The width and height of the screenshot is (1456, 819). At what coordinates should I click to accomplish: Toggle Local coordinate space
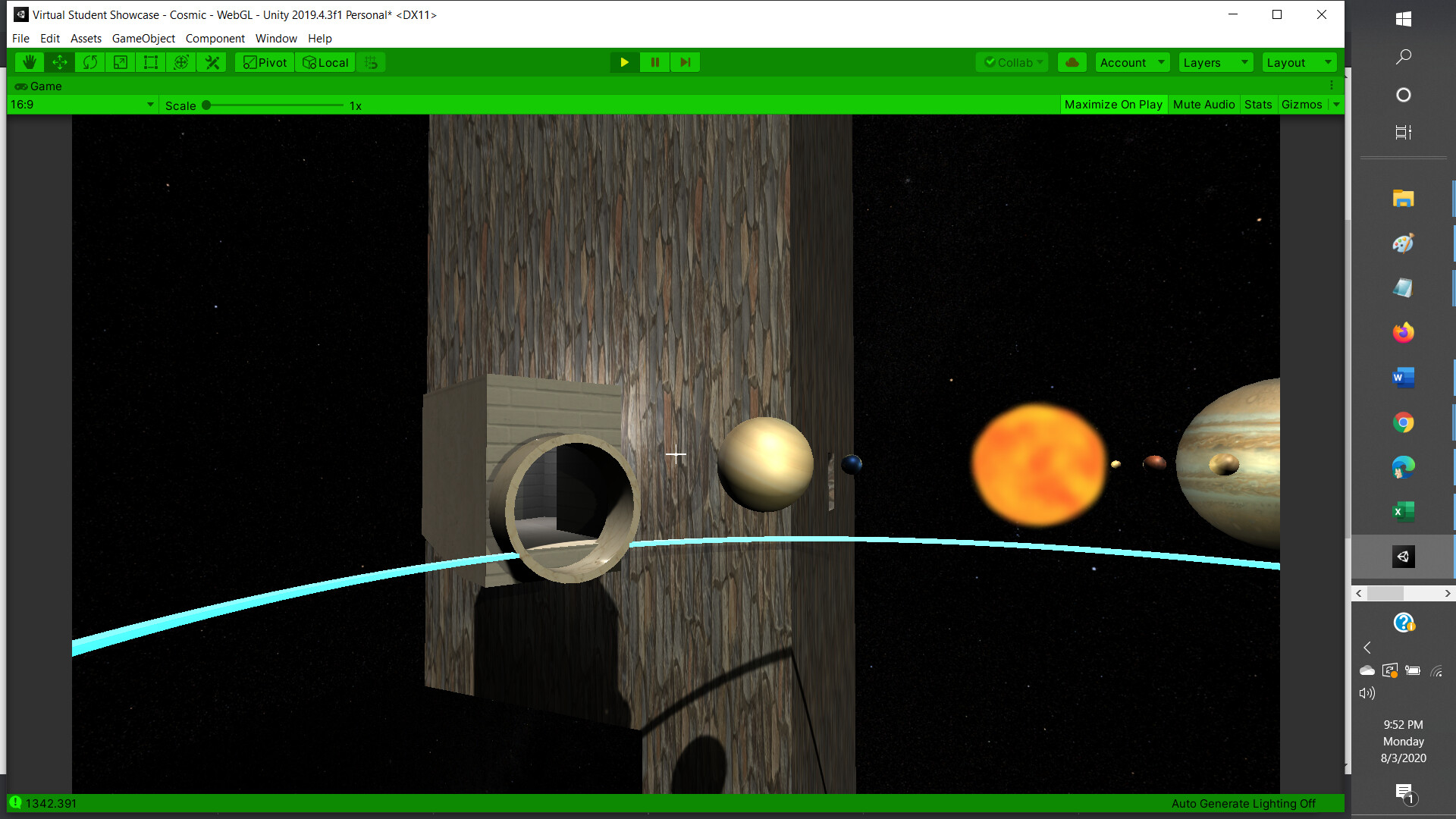point(325,62)
